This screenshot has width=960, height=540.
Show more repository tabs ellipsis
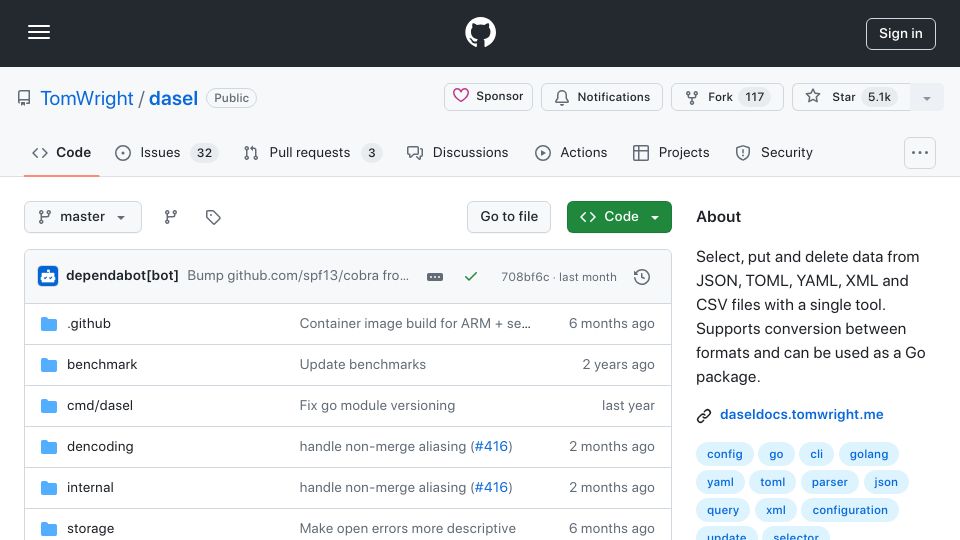point(920,153)
